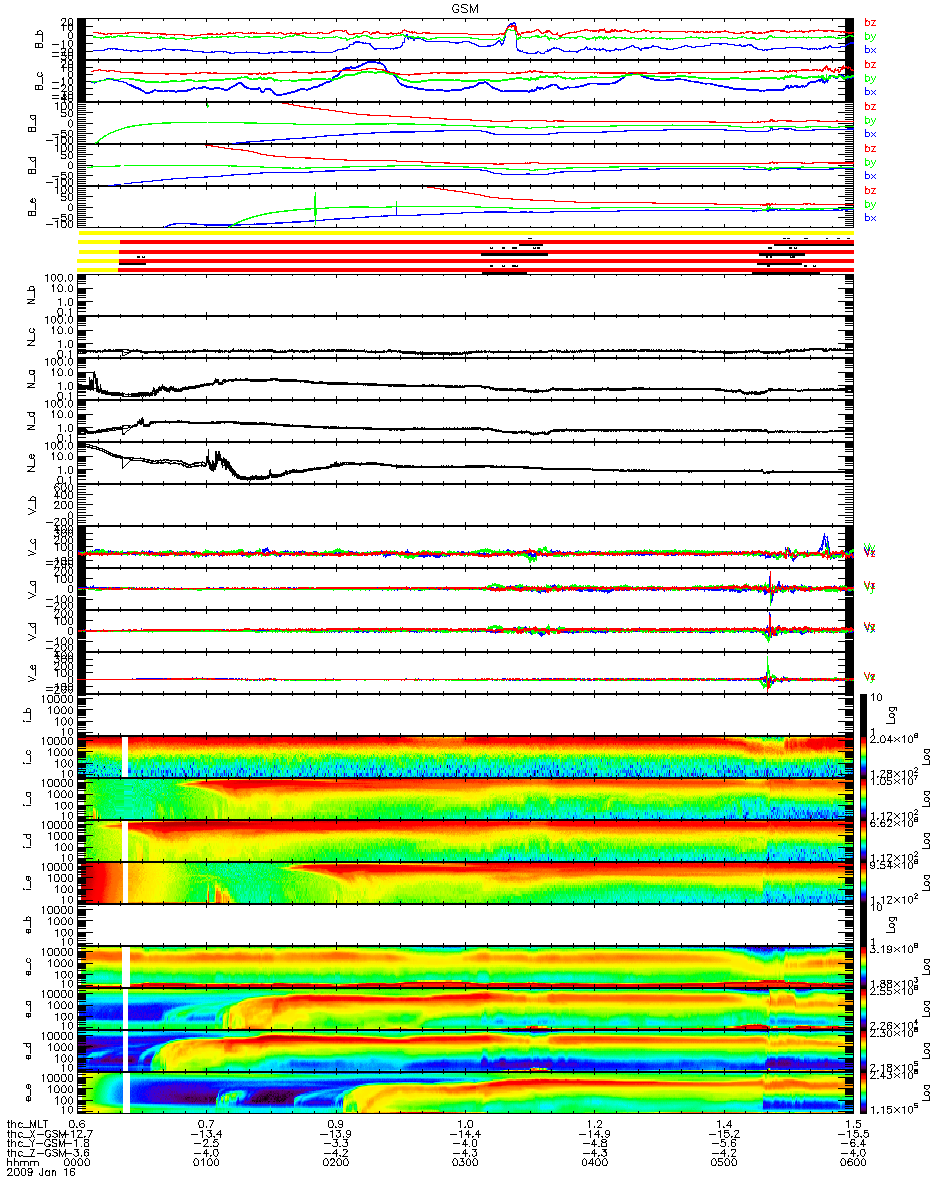Select the X-GSM value -15.2
Screen dimensions: 930x1200
723,1133
